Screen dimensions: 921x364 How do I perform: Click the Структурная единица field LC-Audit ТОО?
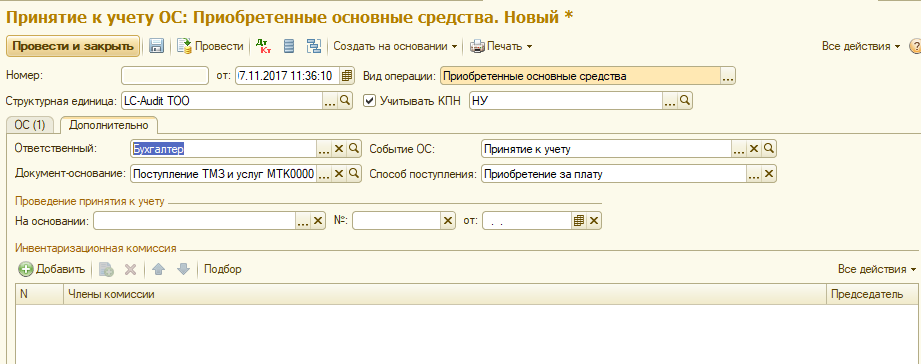pos(222,101)
